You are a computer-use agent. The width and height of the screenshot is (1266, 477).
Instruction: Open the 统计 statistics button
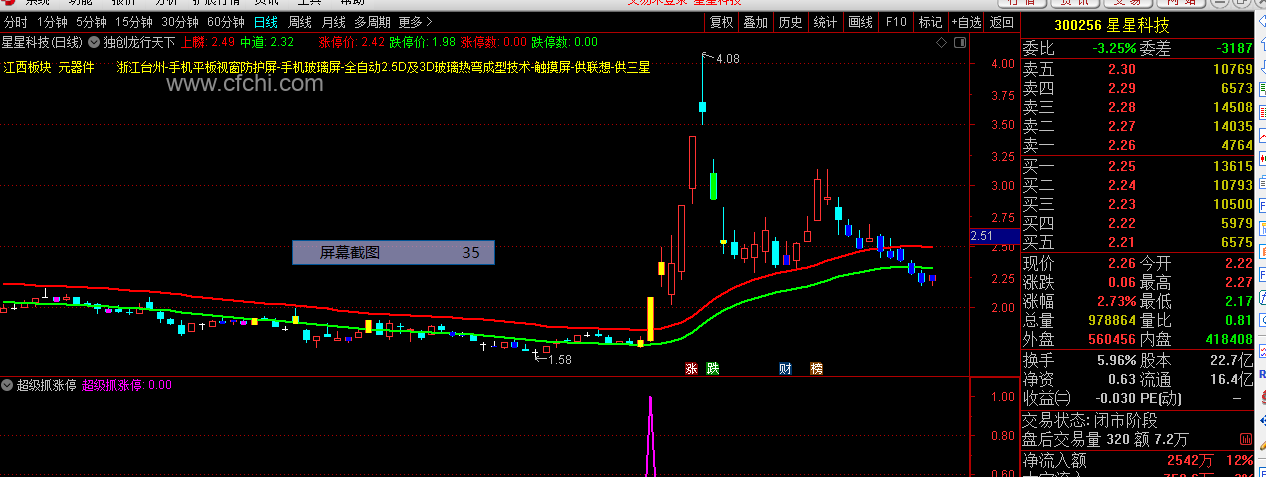click(825, 22)
